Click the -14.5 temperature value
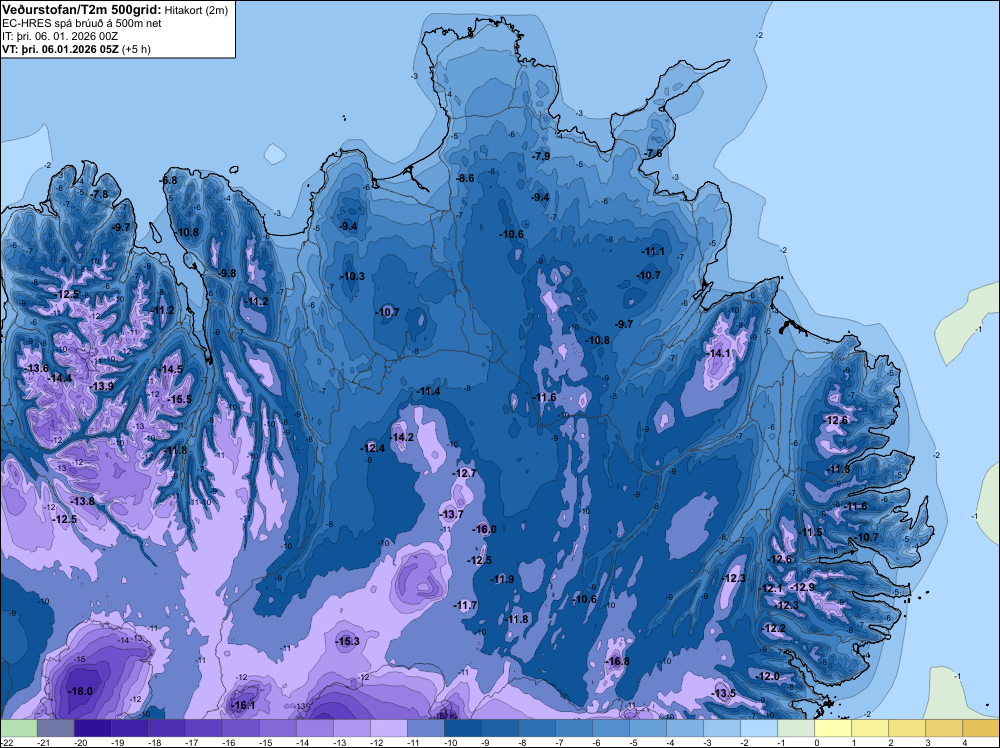 click(170, 369)
